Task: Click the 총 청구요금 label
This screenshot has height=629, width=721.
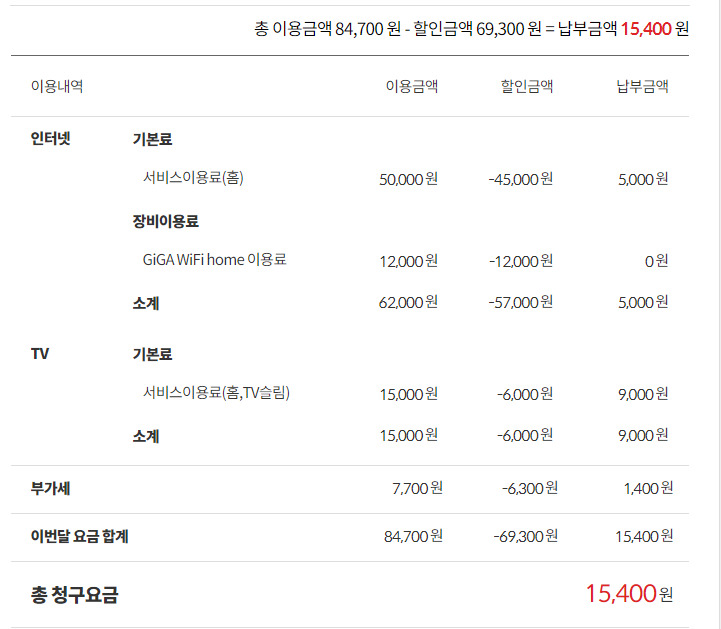Action: [x=74, y=595]
